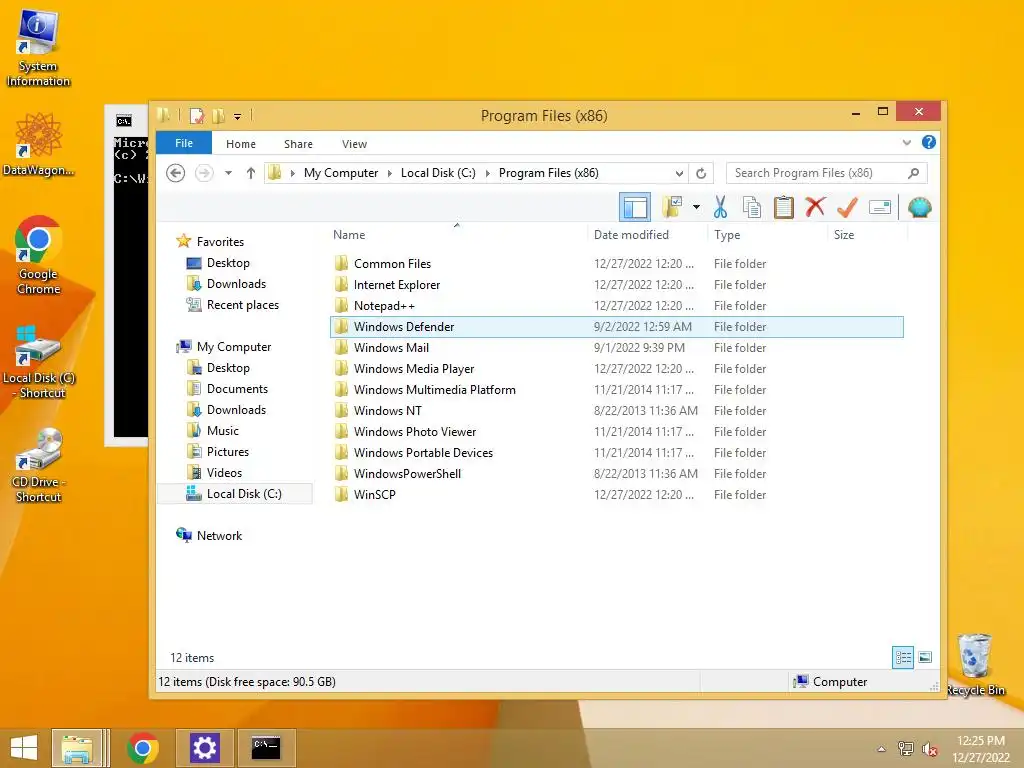Click My Computer in the address bar
This screenshot has height=768, width=1024.
click(340, 173)
